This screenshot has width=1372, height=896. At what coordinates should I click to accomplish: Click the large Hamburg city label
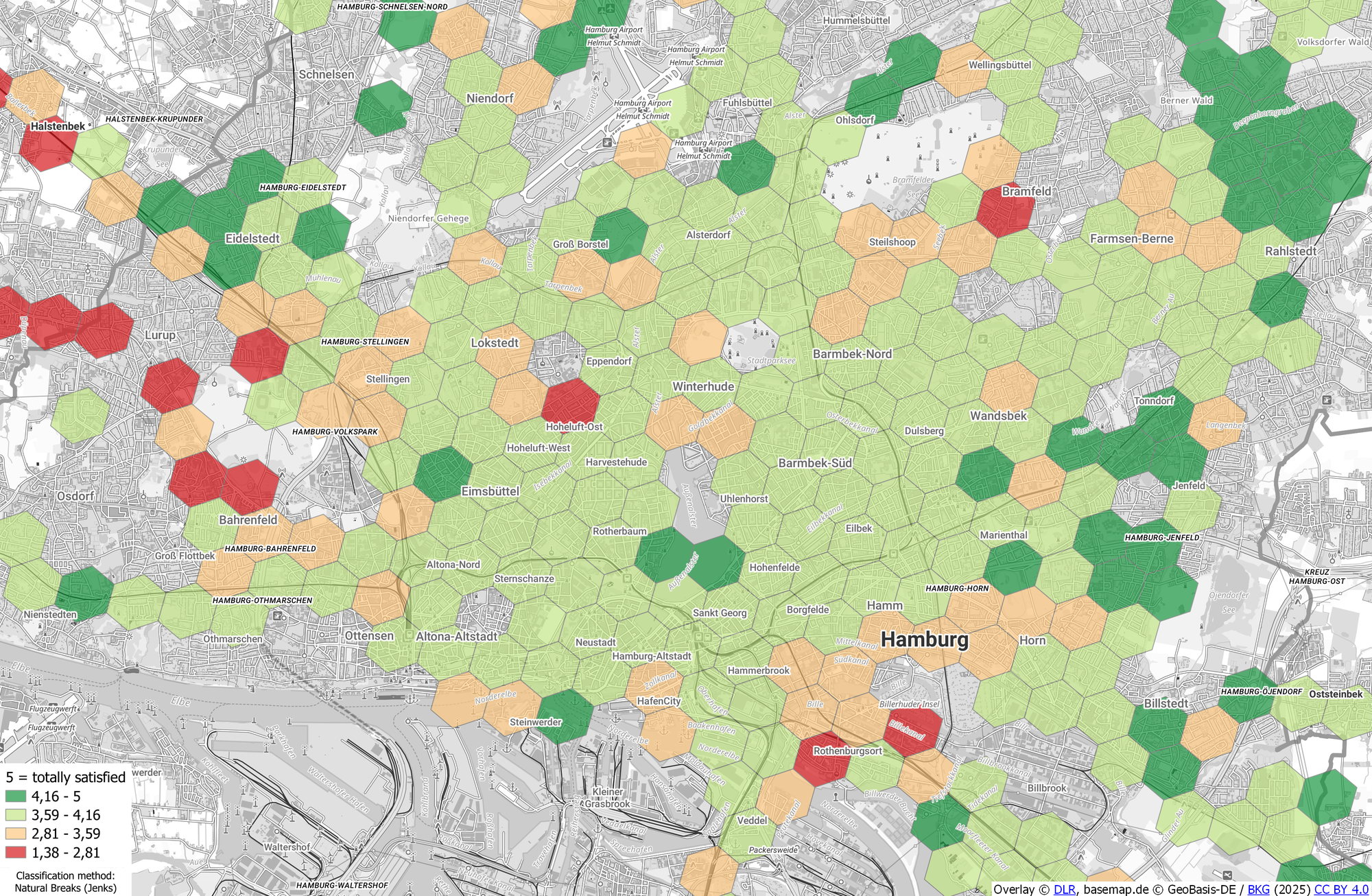[x=924, y=640]
